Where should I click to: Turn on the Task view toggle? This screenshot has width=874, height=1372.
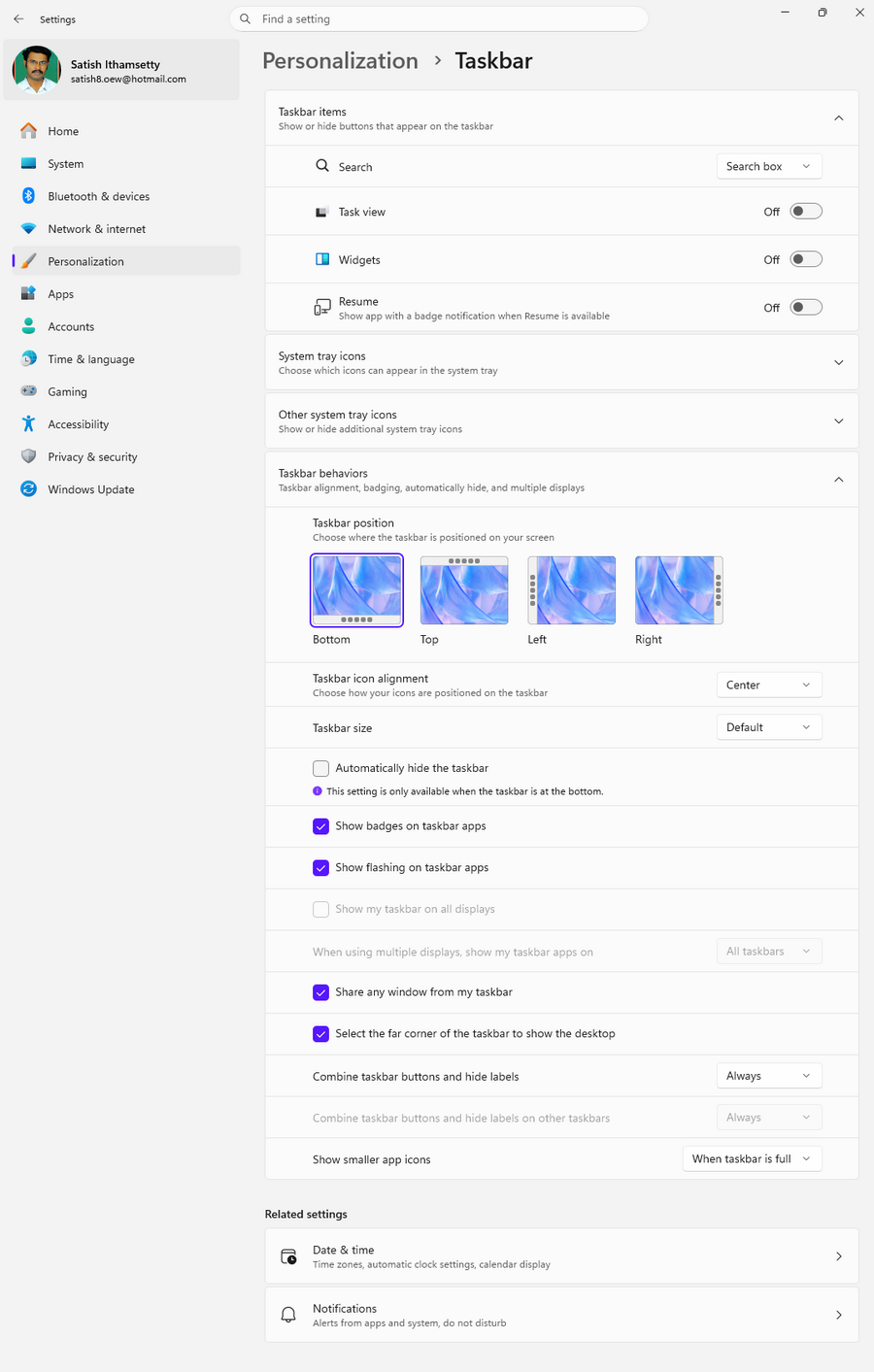806,212
